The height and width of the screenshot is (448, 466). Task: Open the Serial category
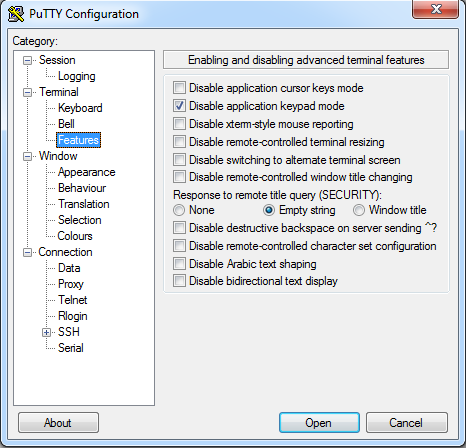[71, 348]
